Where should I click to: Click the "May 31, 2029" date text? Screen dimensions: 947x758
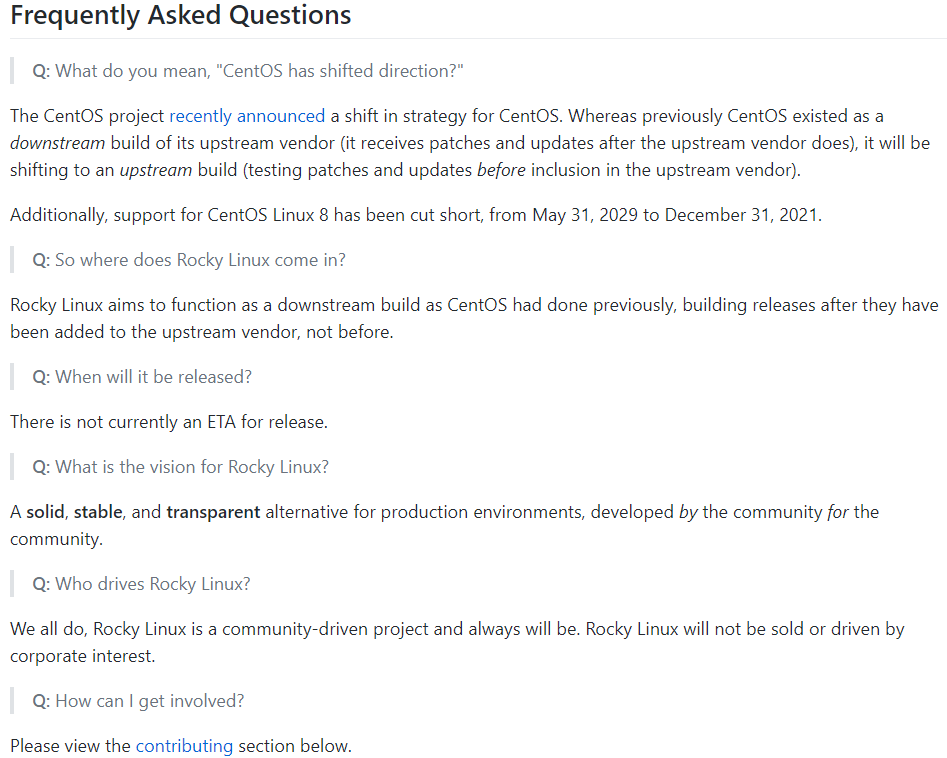click(585, 215)
